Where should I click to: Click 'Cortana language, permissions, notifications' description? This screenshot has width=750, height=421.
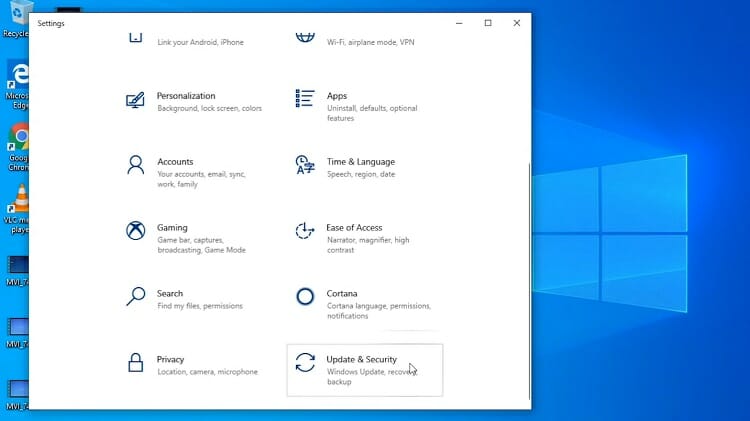point(379,310)
